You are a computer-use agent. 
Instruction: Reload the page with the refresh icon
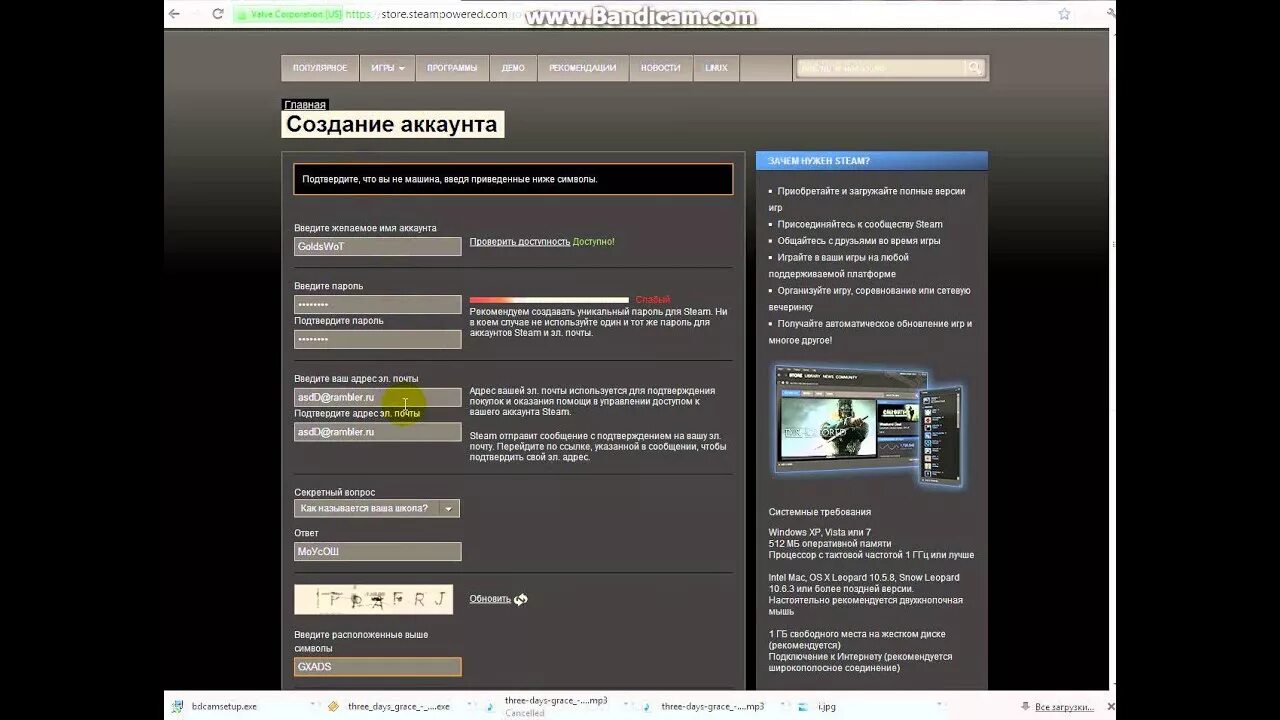pos(218,14)
